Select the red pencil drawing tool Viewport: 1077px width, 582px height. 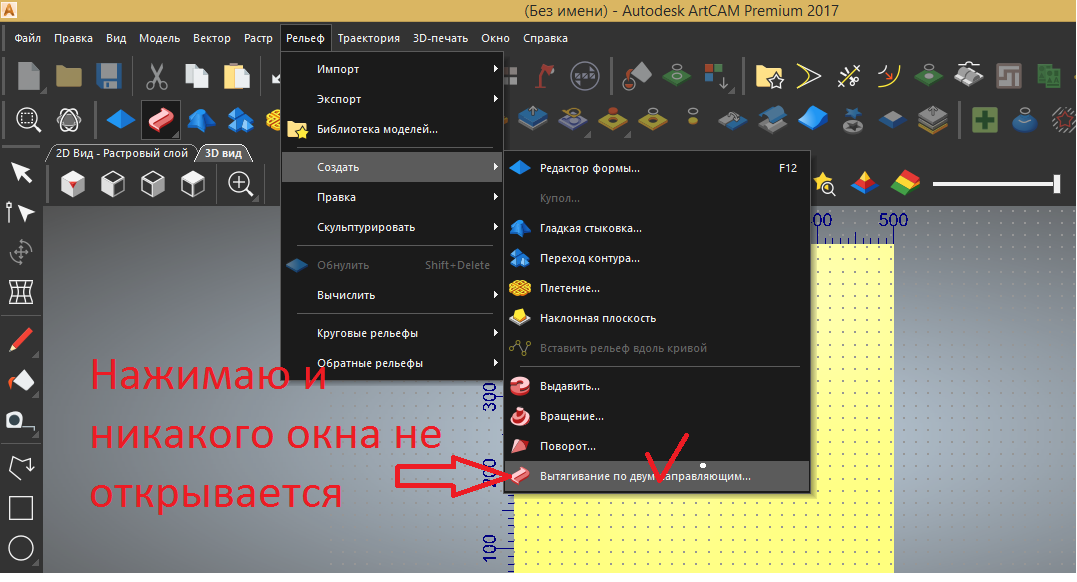[21, 340]
